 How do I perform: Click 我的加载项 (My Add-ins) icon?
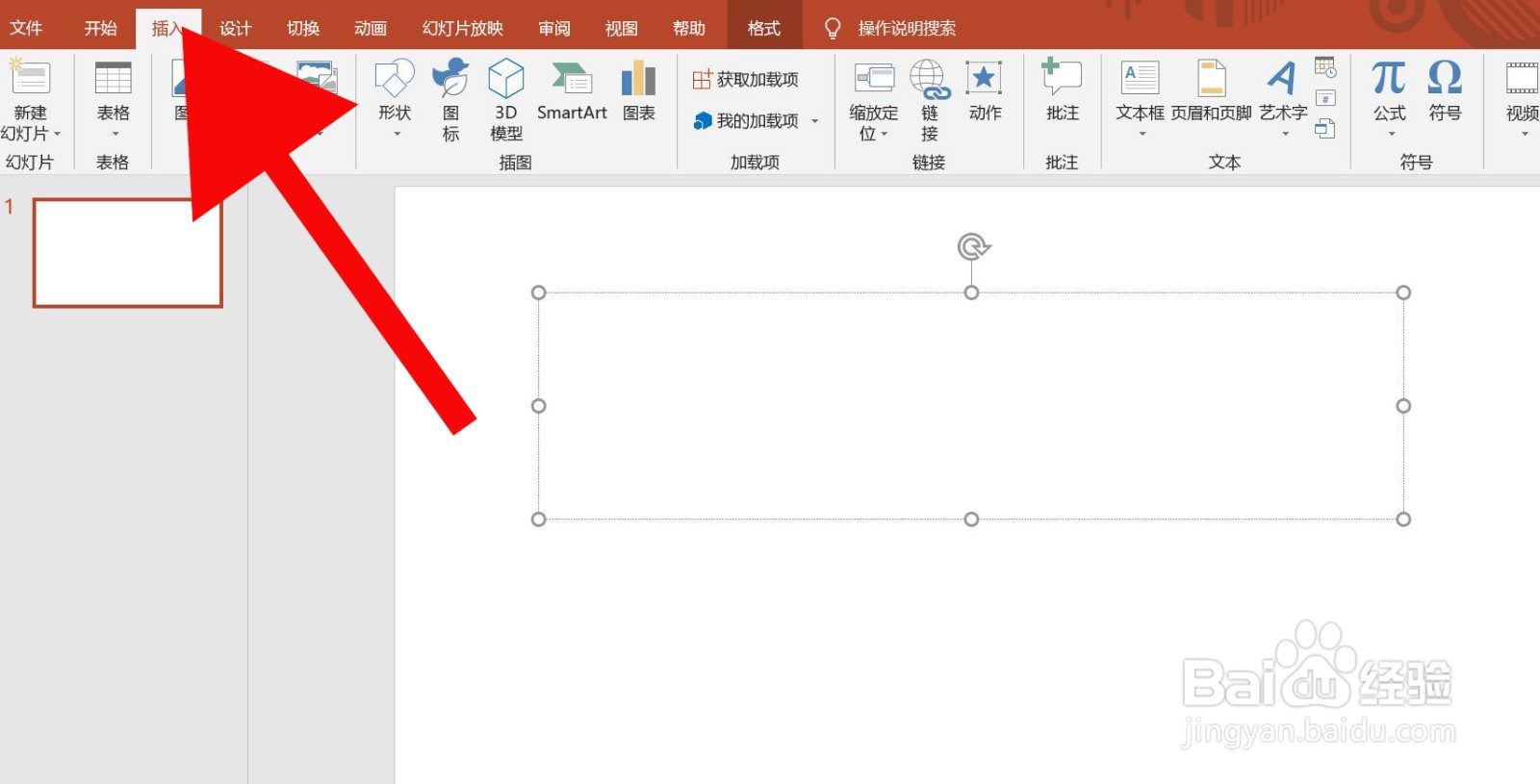[703, 121]
